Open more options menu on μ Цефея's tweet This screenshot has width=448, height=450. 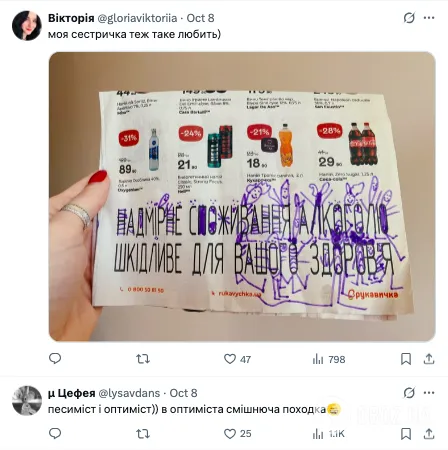tap(429, 393)
